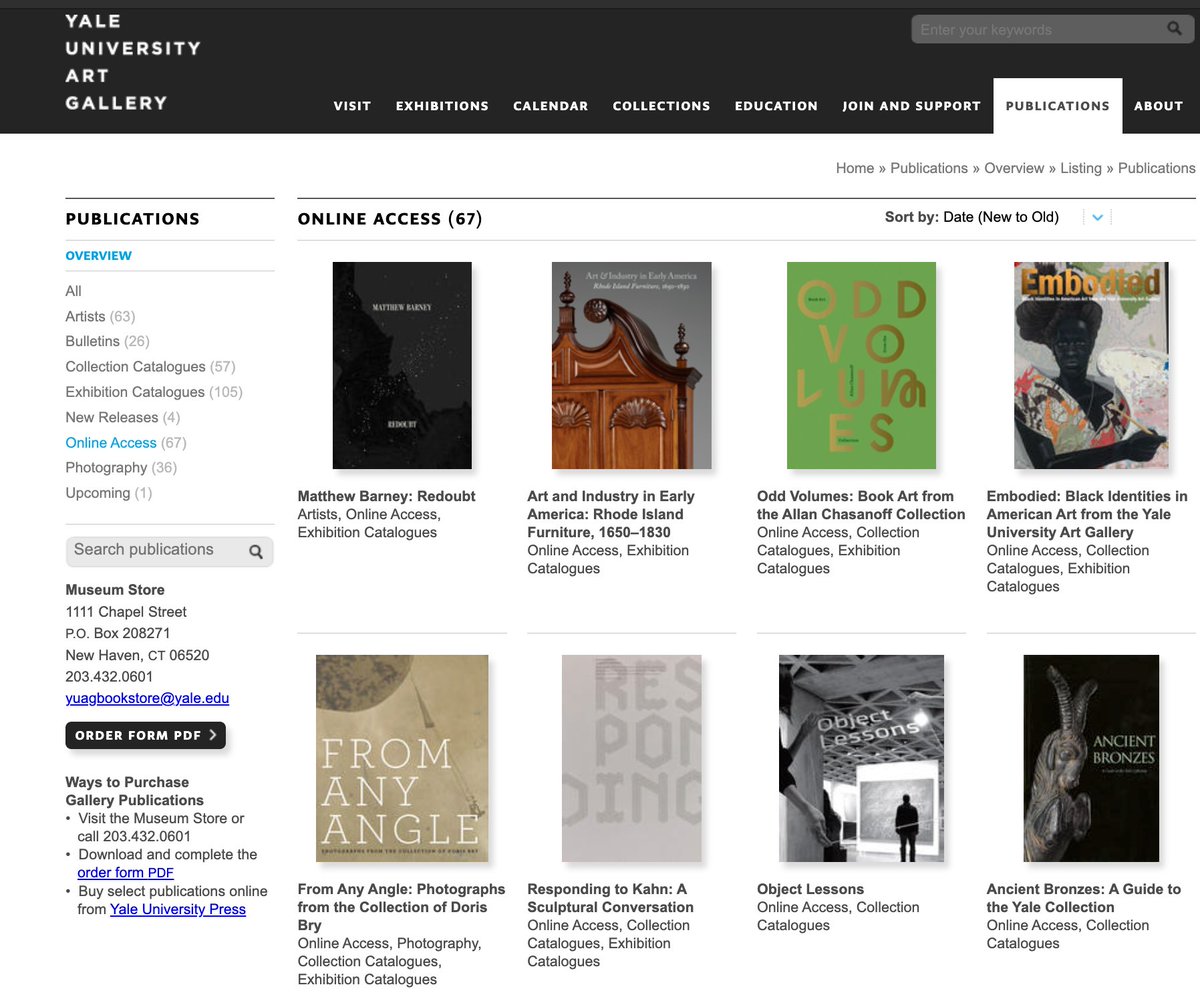The height and width of the screenshot is (1001, 1200).
Task: Click the Listing breadcrumb link
Action: point(1081,168)
